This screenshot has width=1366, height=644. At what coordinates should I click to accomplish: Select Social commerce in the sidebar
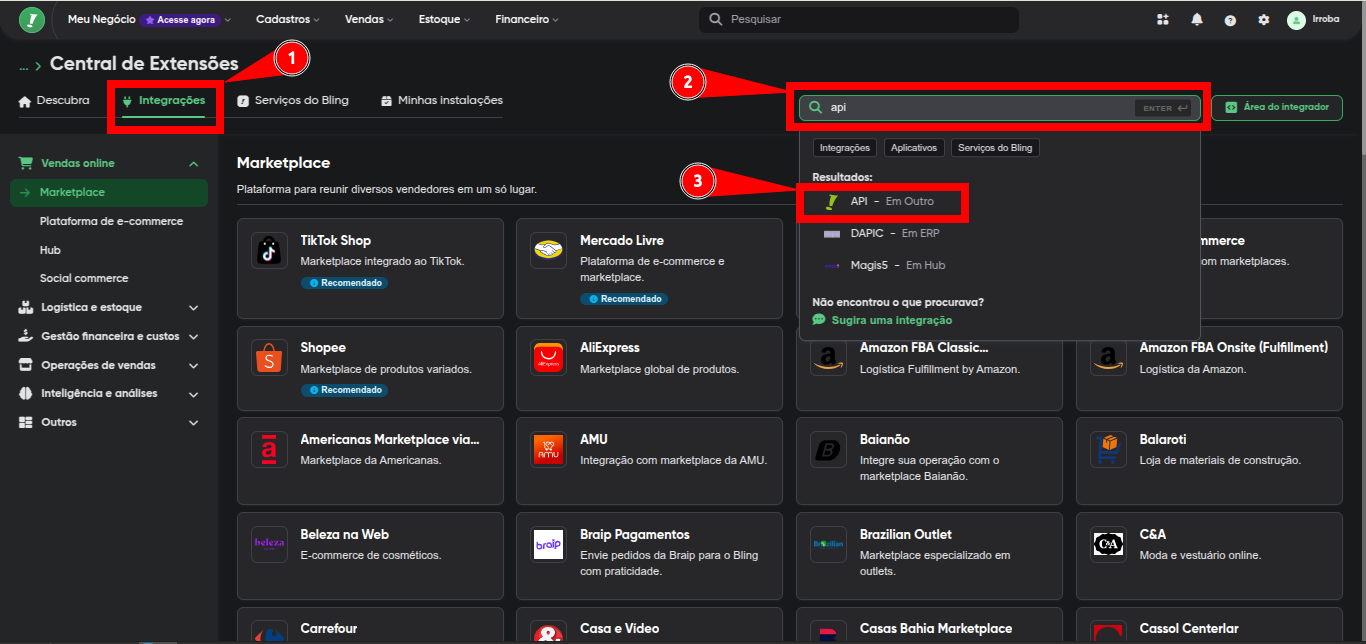coord(84,278)
